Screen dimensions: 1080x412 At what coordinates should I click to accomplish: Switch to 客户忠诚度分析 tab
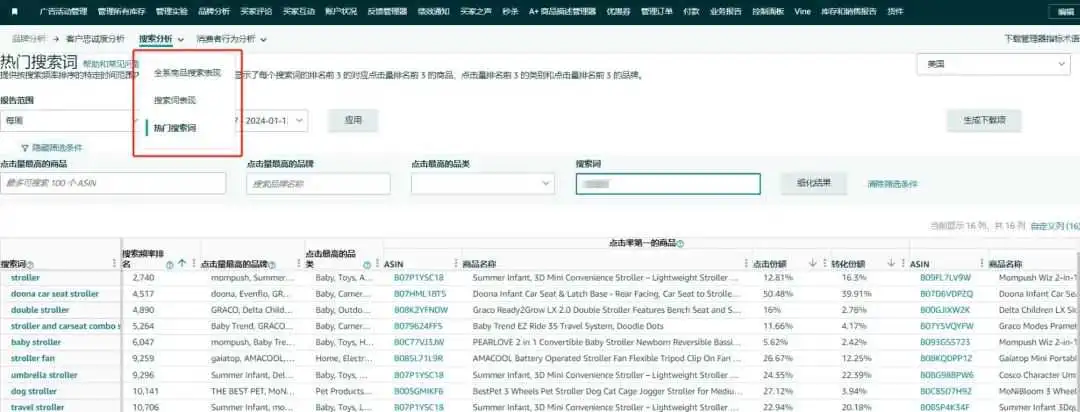[x=96, y=39]
